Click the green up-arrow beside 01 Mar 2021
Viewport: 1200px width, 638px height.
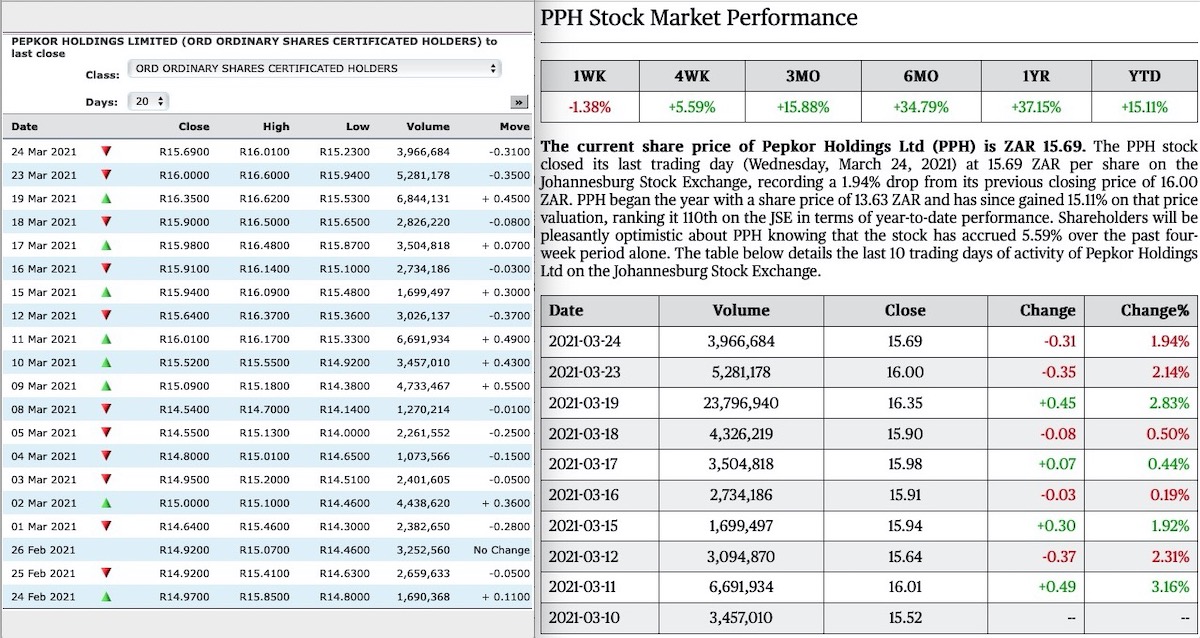106,526
